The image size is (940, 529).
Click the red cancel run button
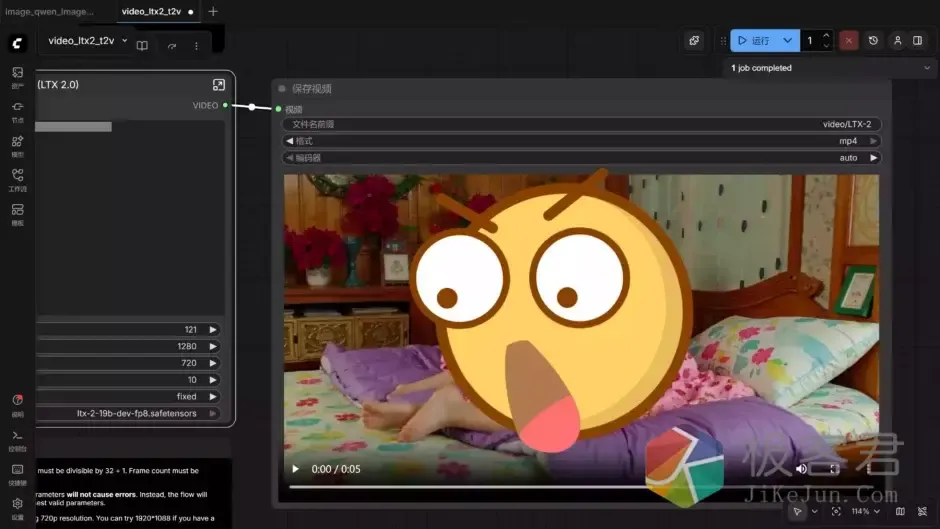click(848, 41)
